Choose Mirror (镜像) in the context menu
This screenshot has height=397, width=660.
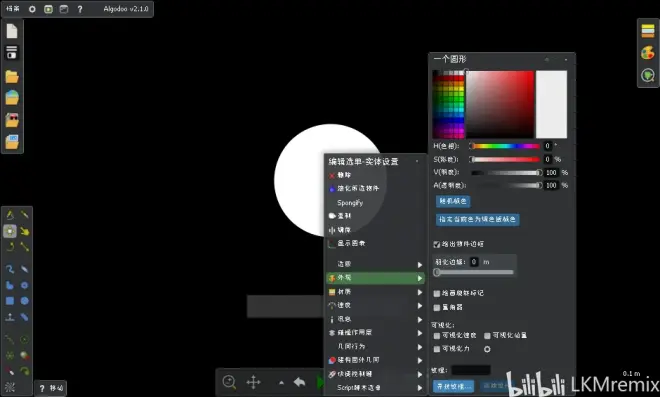pyautogui.click(x=375, y=230)
